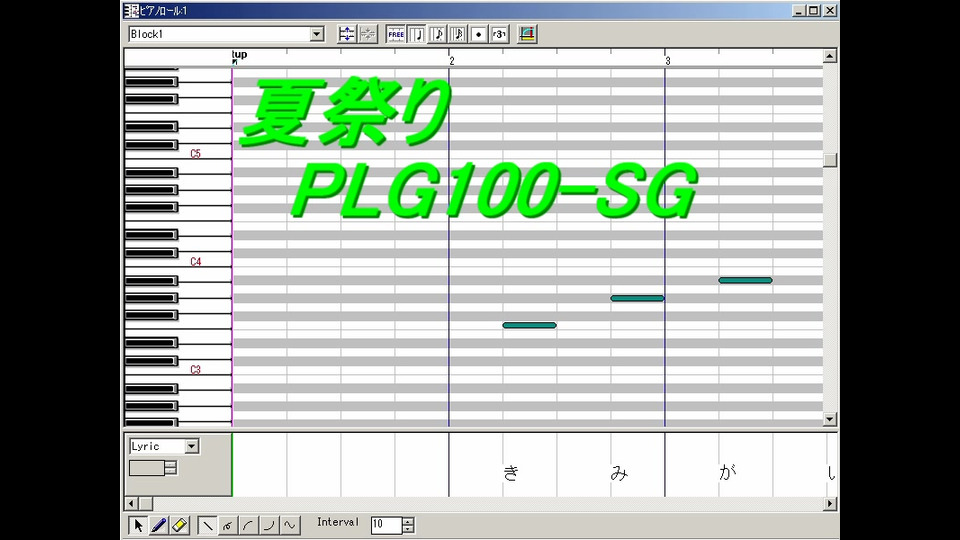The image size is (960, 540).
Task: Click the up spinner below the Lyric dropdown
Action: point(171,465)
